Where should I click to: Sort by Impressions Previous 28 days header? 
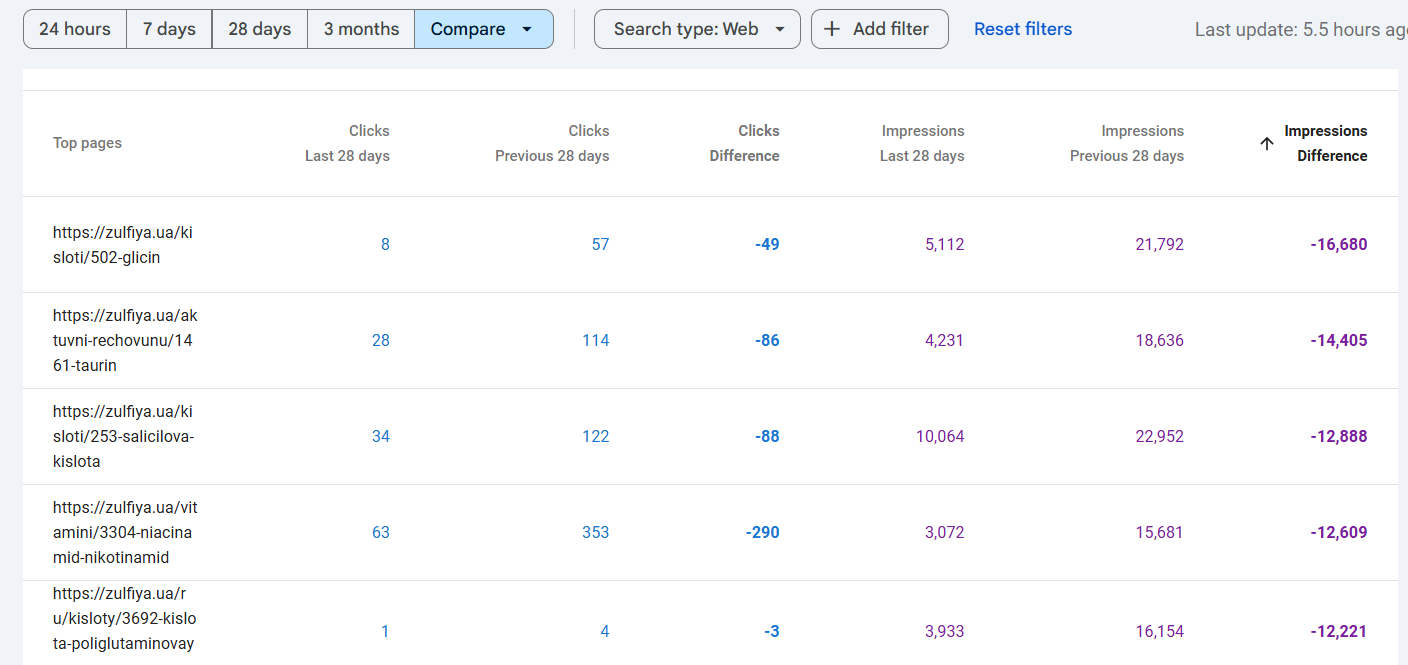(x=1126, y=143)
